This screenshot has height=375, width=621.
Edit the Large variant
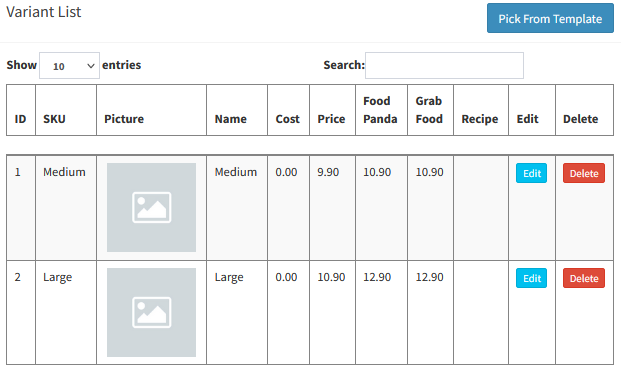pyautogui.click(x=531, y=278)
